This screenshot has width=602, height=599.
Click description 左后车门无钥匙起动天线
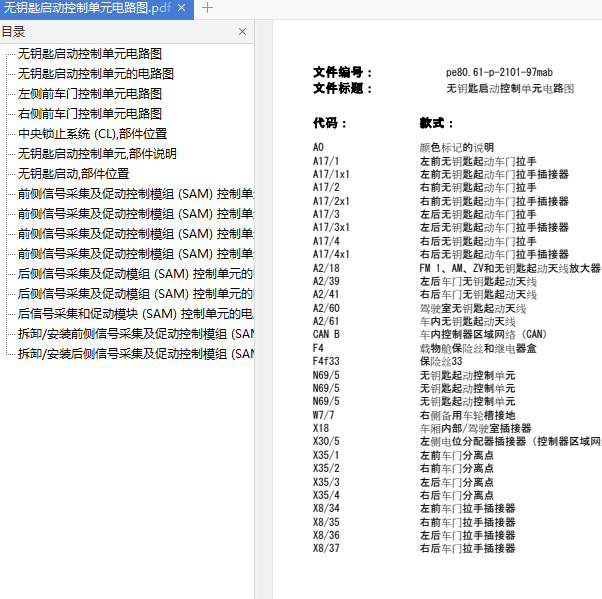(x=478, y=281)
